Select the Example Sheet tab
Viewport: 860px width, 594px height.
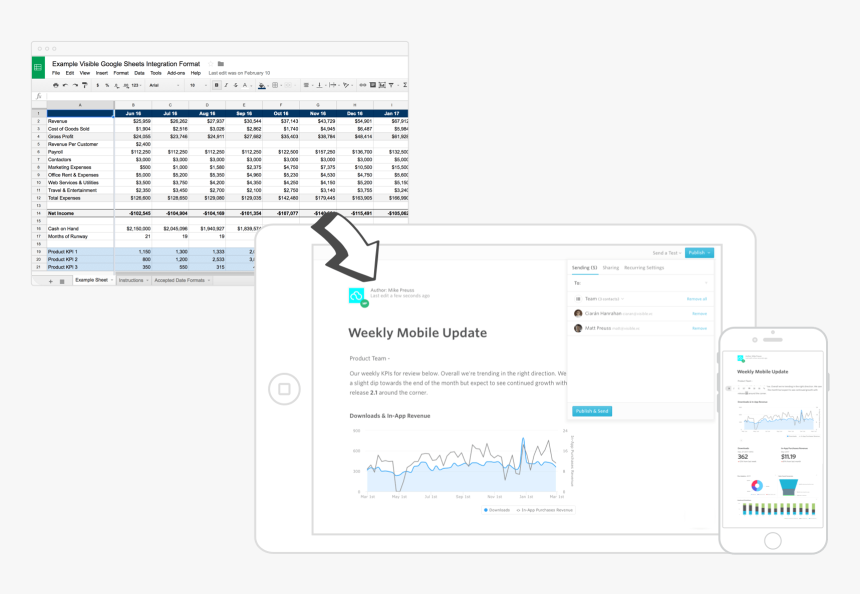[x=92, y=280]
